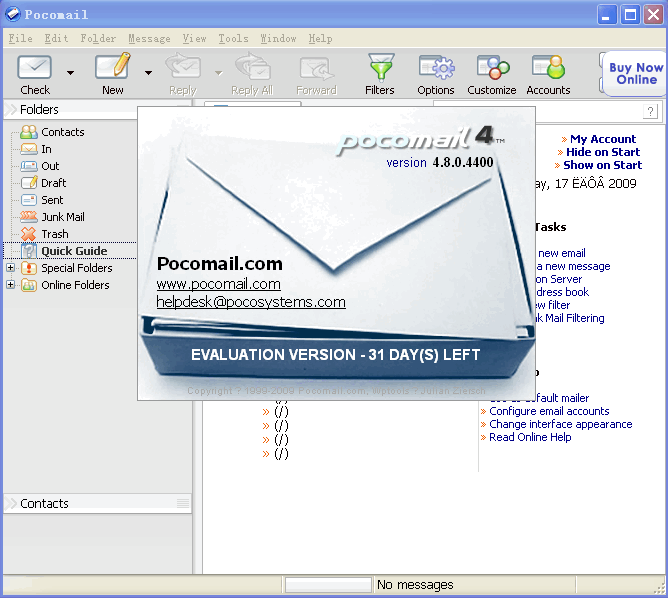
Task: Click the status bar progress field
Action: point(328,585)
